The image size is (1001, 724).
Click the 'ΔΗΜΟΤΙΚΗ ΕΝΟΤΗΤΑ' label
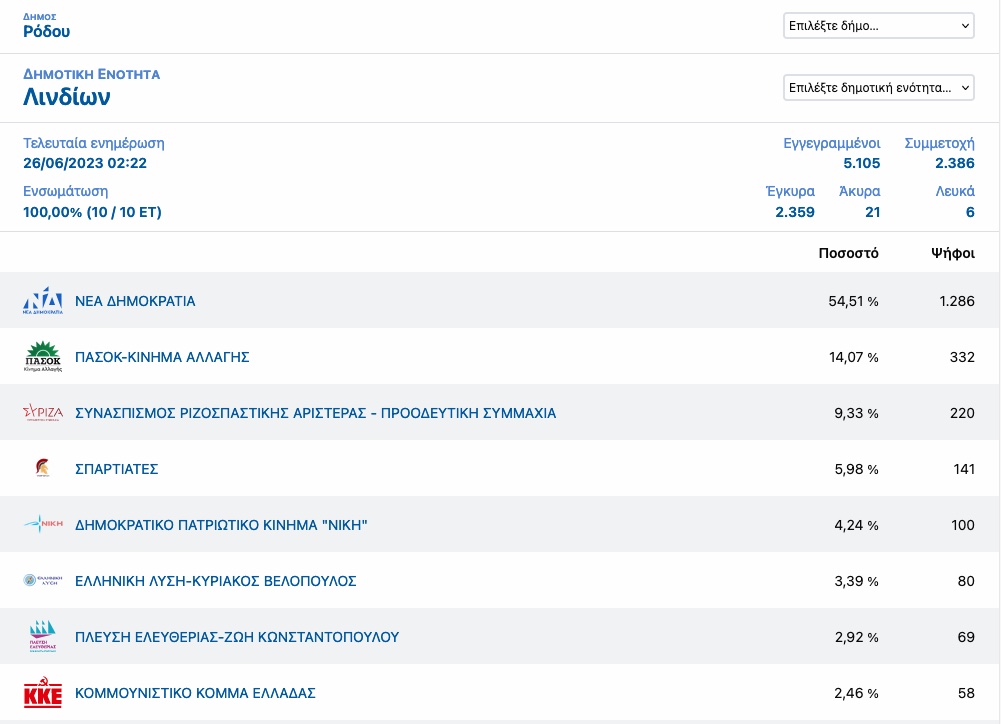(91, 74)
